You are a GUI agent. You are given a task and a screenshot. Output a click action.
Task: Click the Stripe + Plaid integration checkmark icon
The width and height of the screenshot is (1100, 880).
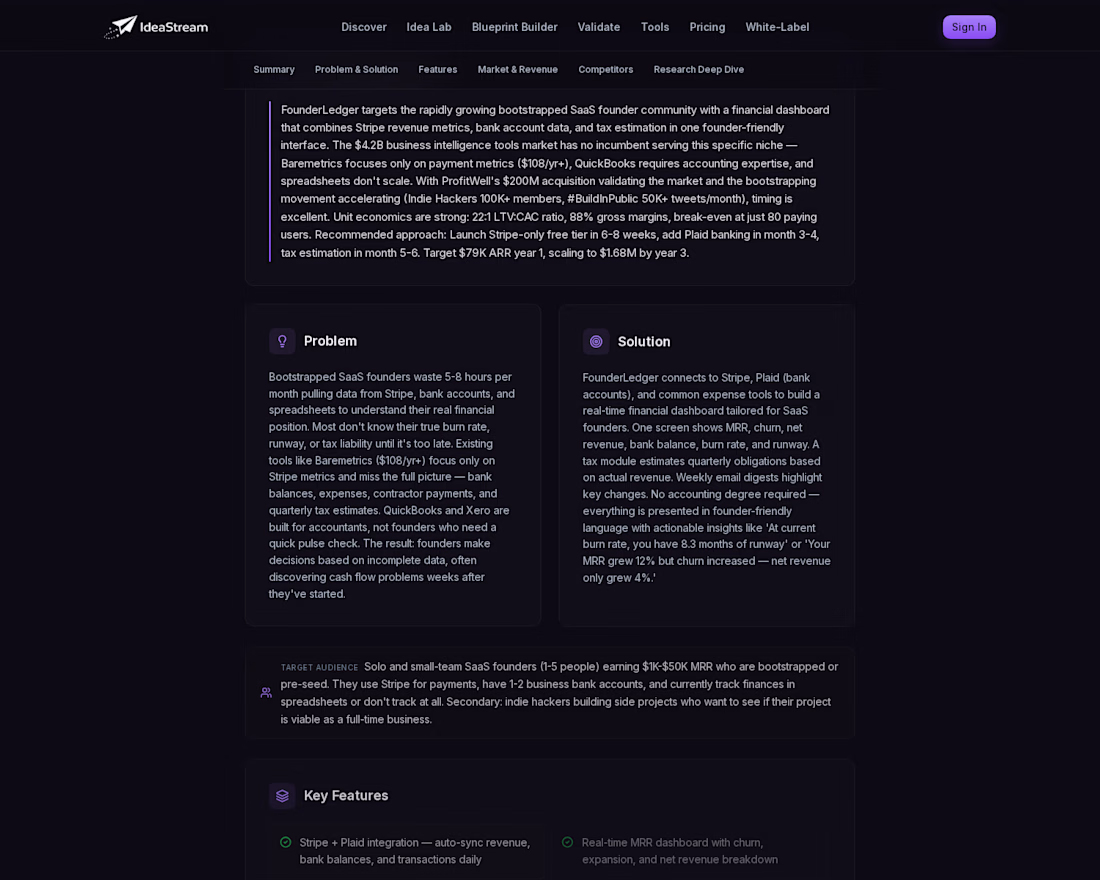[x=286, y=842]
